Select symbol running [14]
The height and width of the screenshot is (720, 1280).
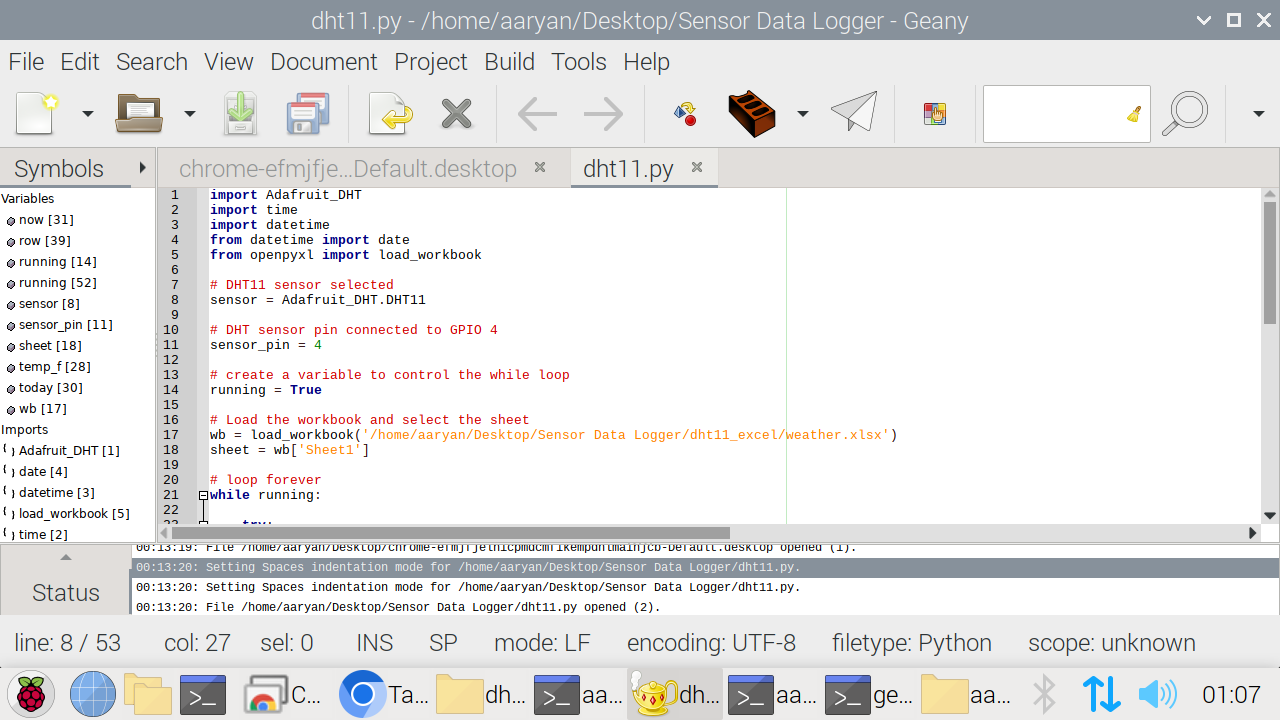pos(57,262)
